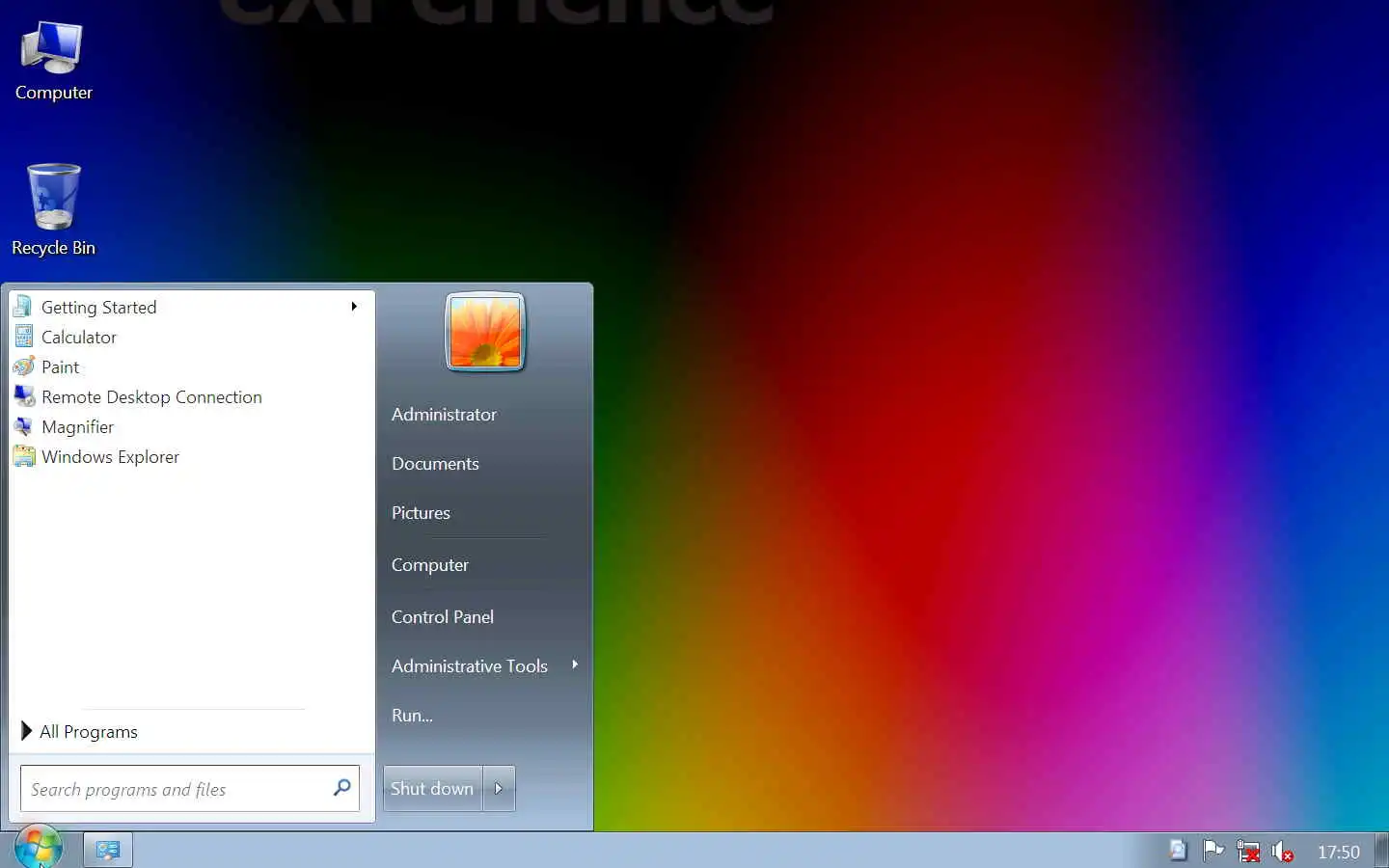Viewport: 1389px width, 868px height.
Task: Open the Action Center flag icon
Action: tap(1212, 851)
